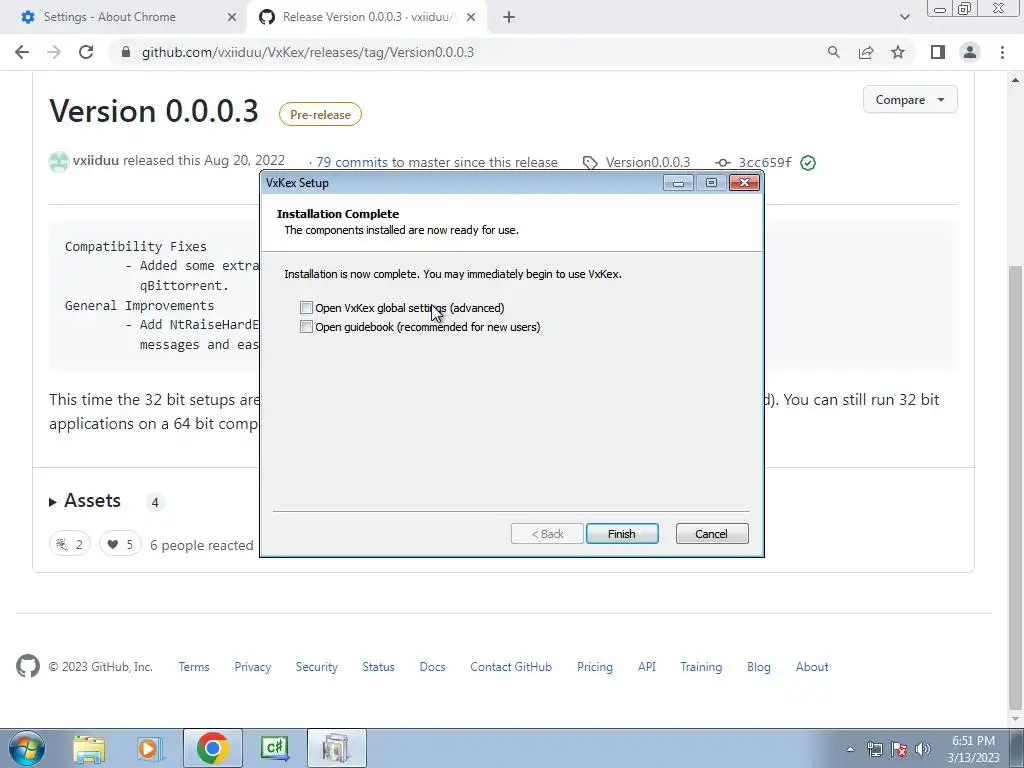Screen dimensions: 1024x768
Task: Open Training footer link
Action: 701,667
